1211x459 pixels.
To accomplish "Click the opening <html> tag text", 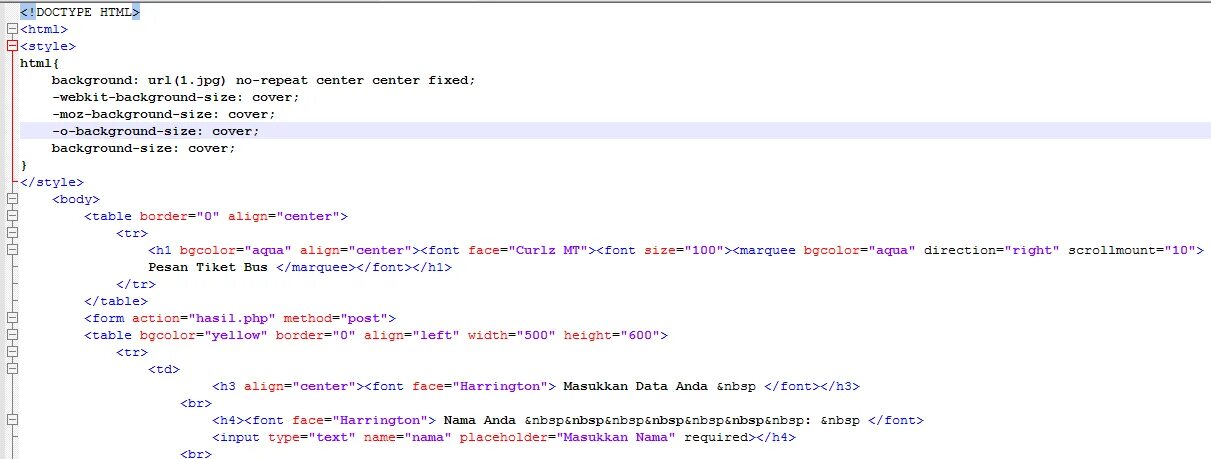I will click(x=44, y=29).
